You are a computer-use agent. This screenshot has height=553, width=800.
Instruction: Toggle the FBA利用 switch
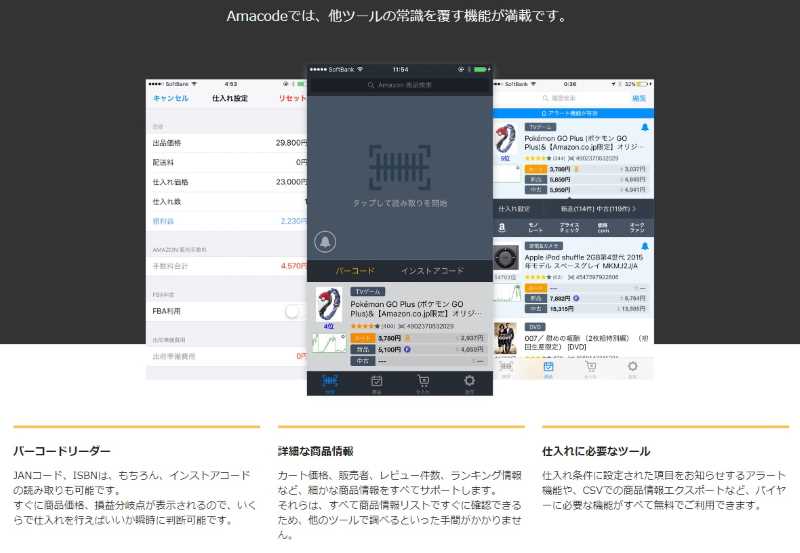[x=295, y=311]
